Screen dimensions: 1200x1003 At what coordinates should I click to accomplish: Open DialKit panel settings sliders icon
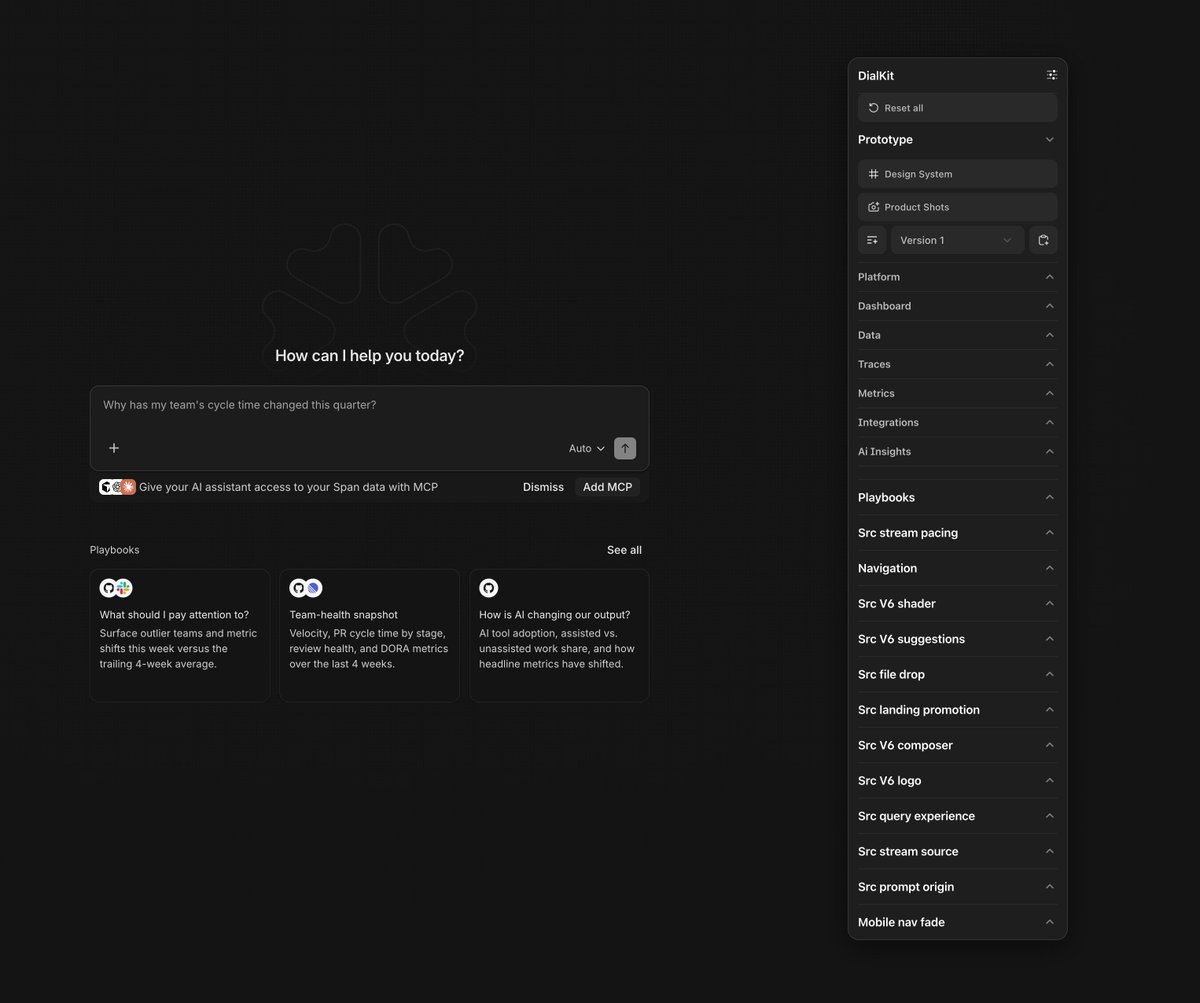pos(1051,75)
